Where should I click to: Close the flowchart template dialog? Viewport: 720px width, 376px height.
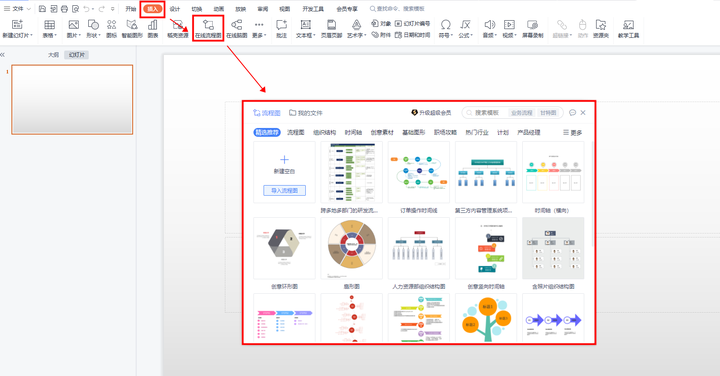point(583,112)
